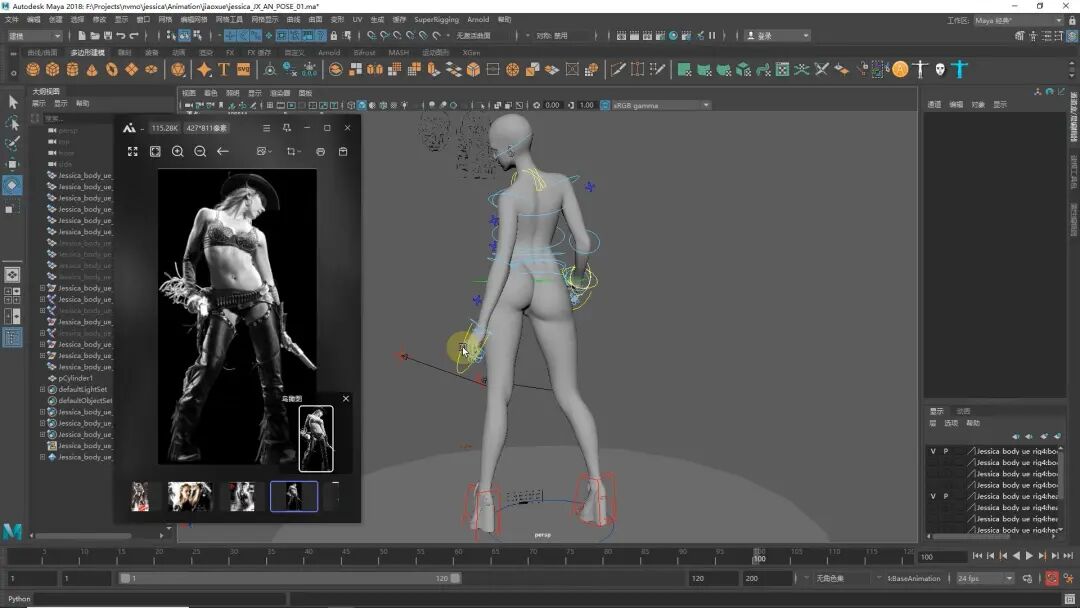Click the polygon cube shelf icon

[53, 70]
